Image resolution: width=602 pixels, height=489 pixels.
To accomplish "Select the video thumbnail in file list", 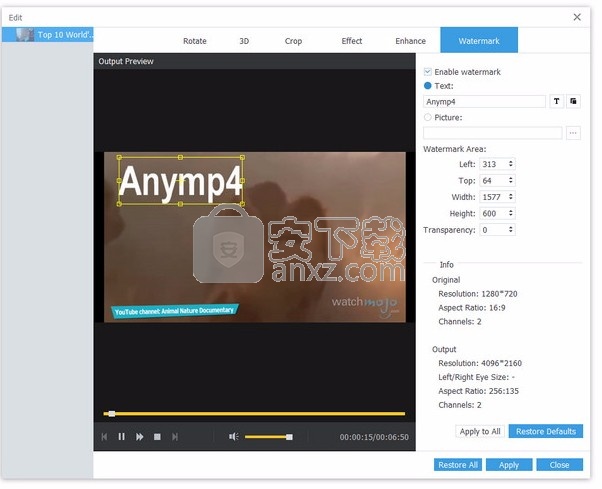I will (x=25, y=35).
